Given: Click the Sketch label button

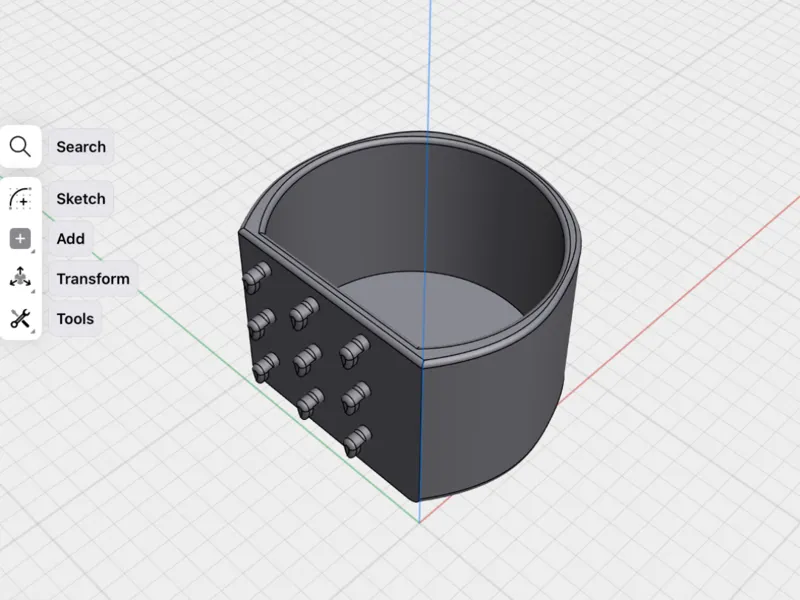Looking at the screenshot, I should coord(81,198).
